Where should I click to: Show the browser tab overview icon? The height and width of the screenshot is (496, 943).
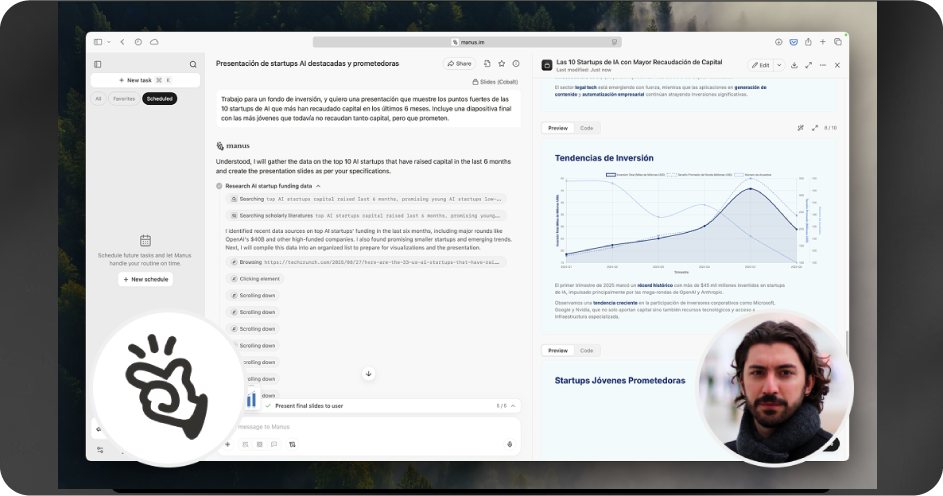pos(838,42)
